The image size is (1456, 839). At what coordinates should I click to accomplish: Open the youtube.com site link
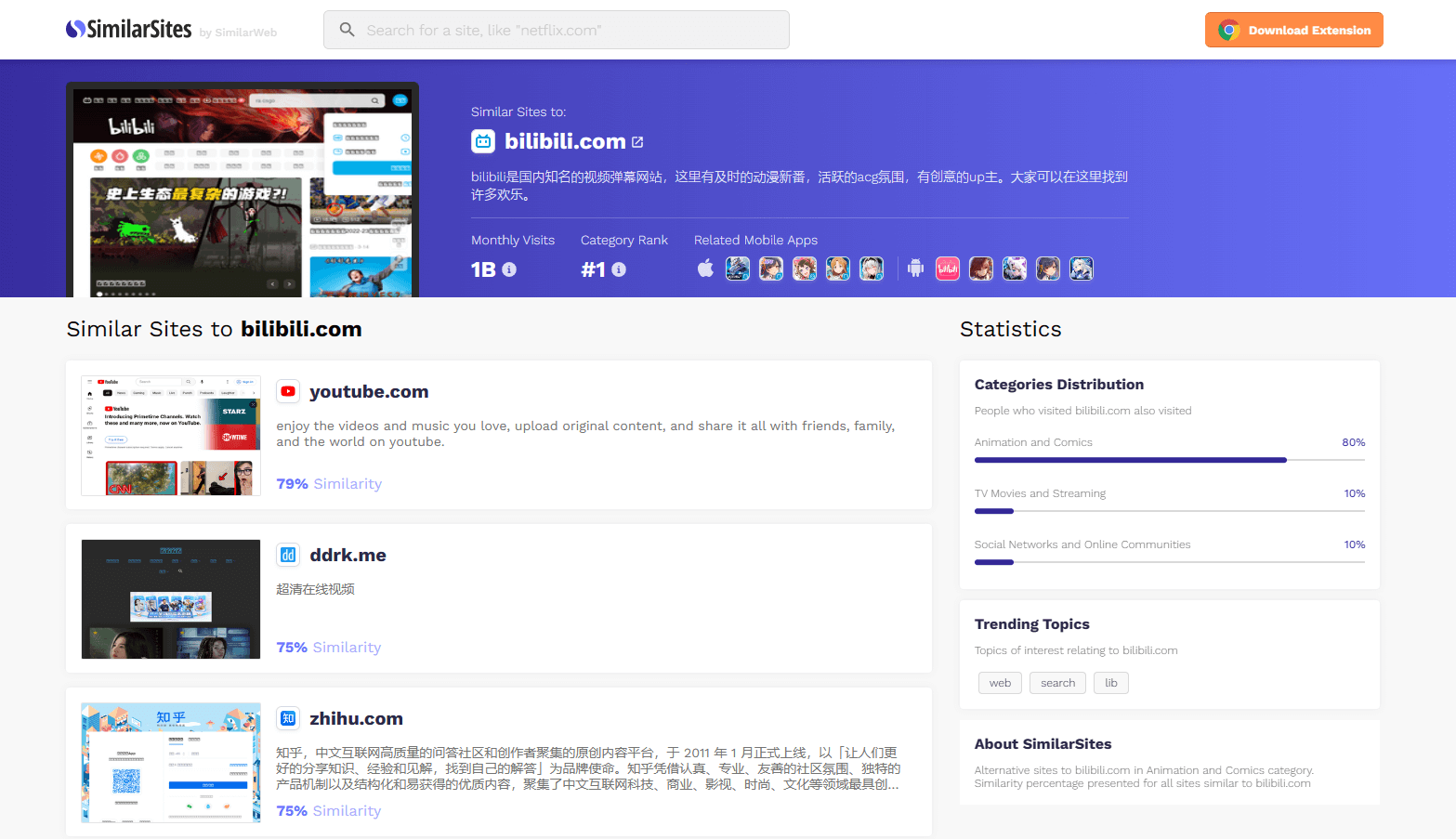click(x=369, y=392)
